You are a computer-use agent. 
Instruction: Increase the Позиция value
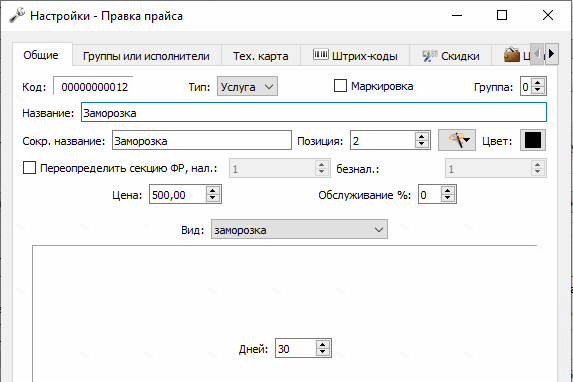(x=422, y=136)
